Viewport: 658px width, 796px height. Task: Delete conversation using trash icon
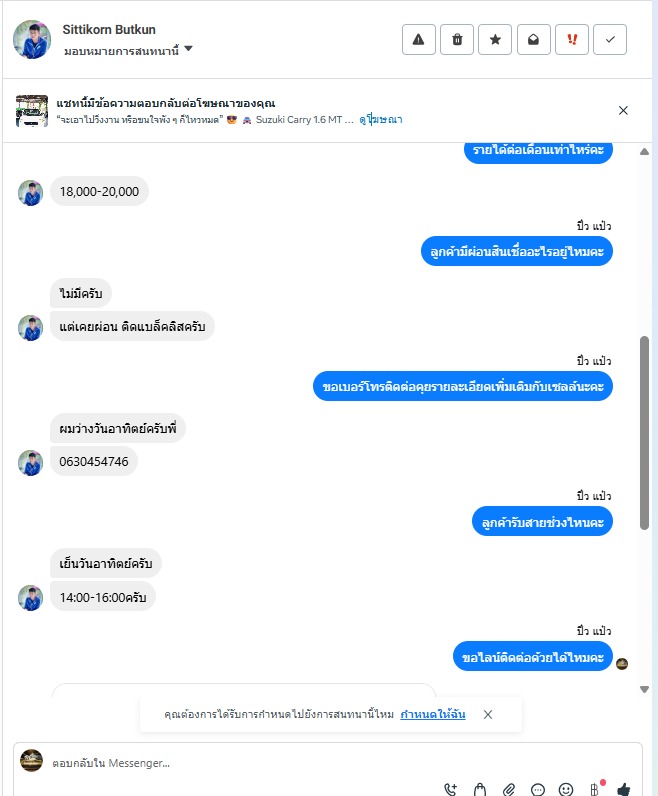click(457, 40)
